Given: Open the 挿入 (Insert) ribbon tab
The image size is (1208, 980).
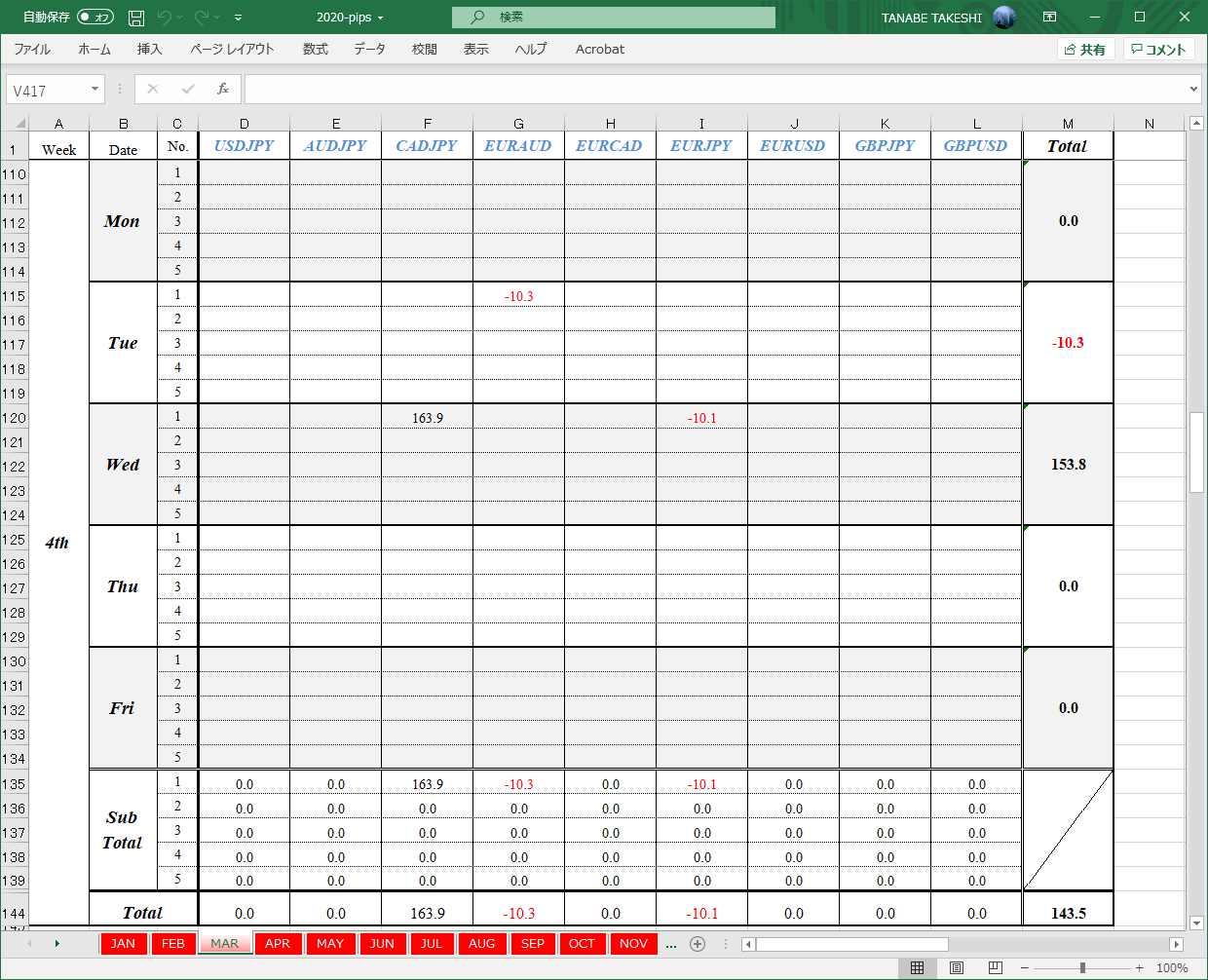Looking at the screenshot, I should [149, 49].
